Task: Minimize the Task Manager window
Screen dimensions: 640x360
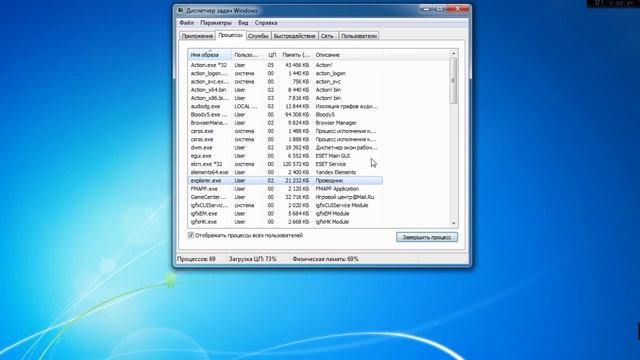Action: coord(426,8)
